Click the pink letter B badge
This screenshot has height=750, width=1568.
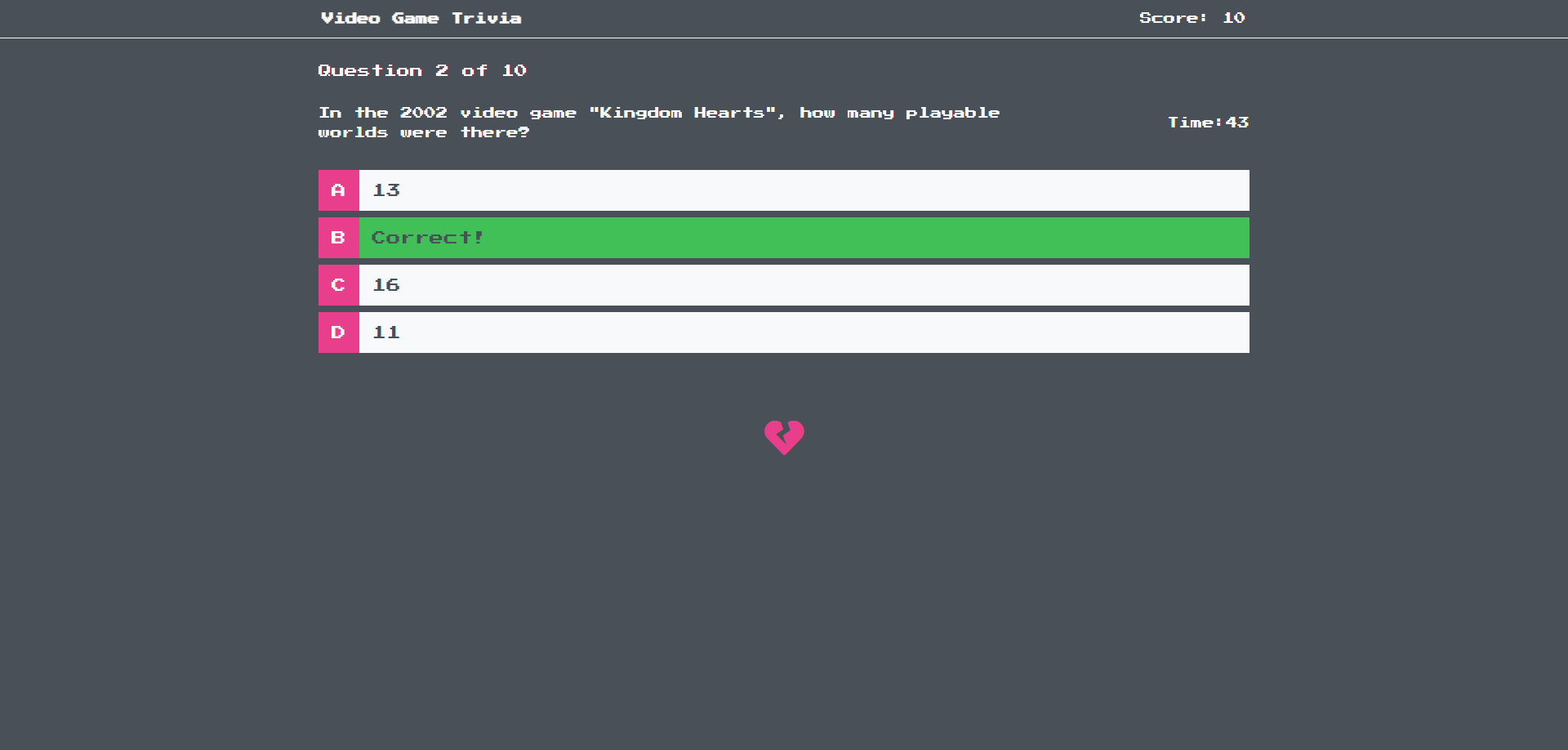(338, 237)
